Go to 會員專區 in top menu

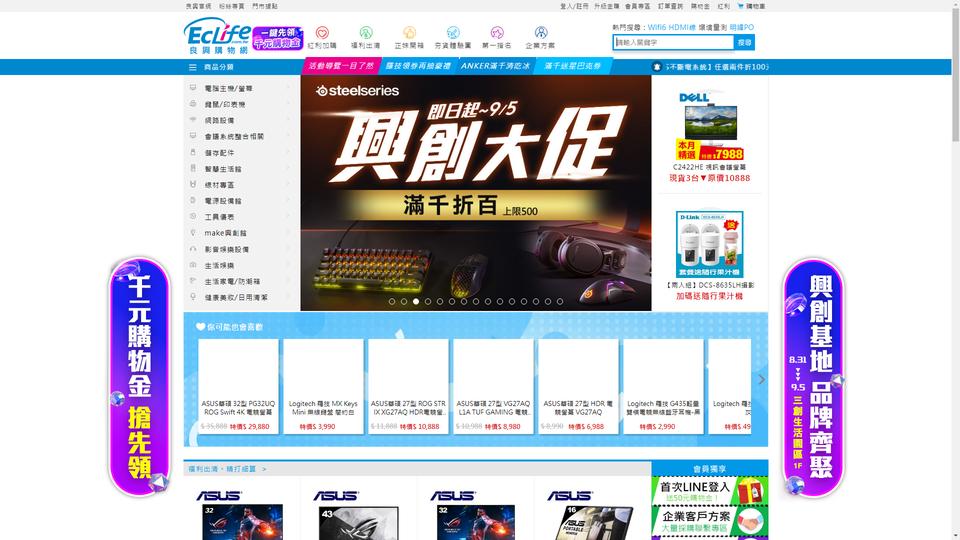tap(637, 6)
